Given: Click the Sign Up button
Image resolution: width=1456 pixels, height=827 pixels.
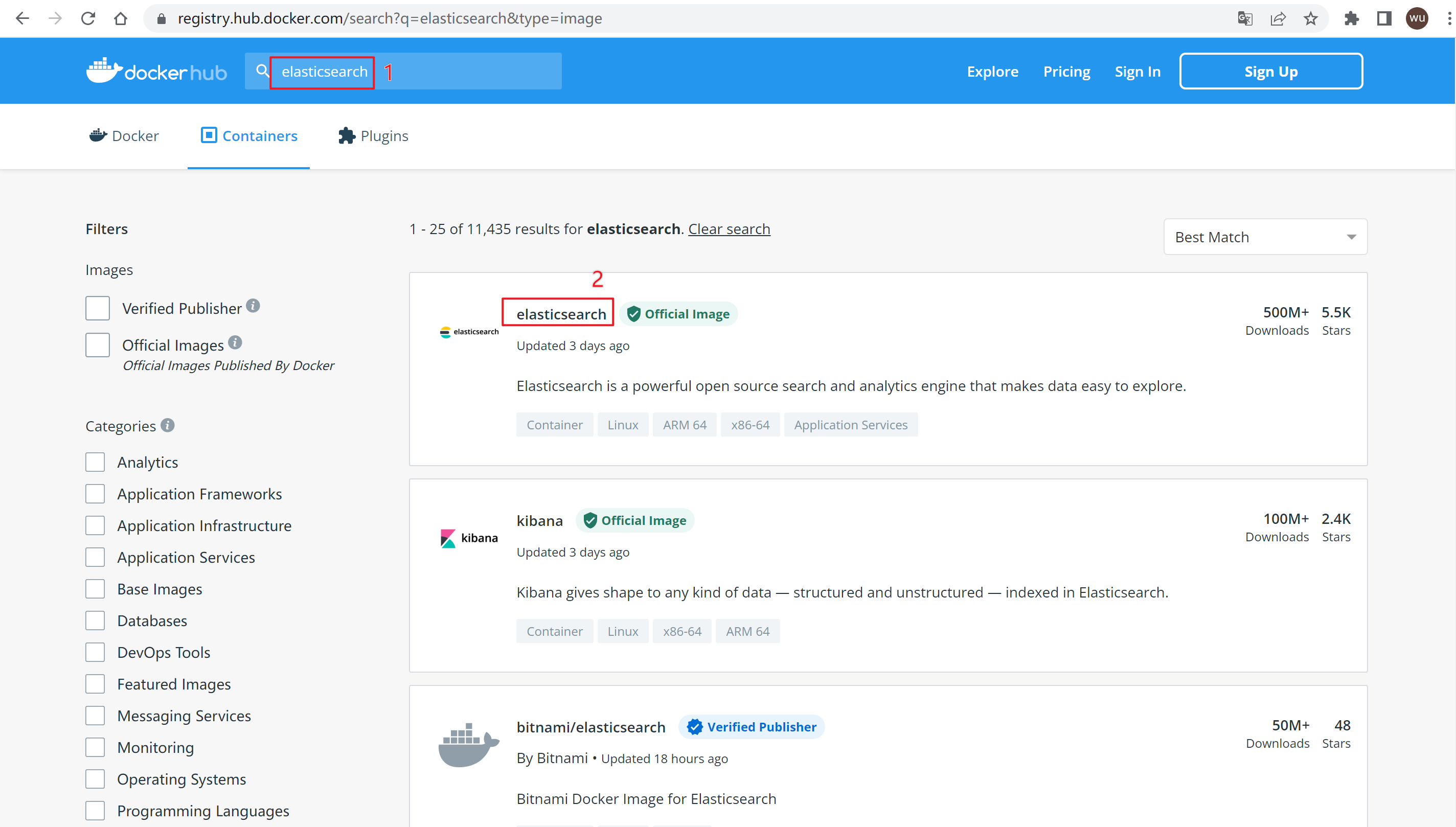Looking at the screenshot, I should pos(1270,72).
